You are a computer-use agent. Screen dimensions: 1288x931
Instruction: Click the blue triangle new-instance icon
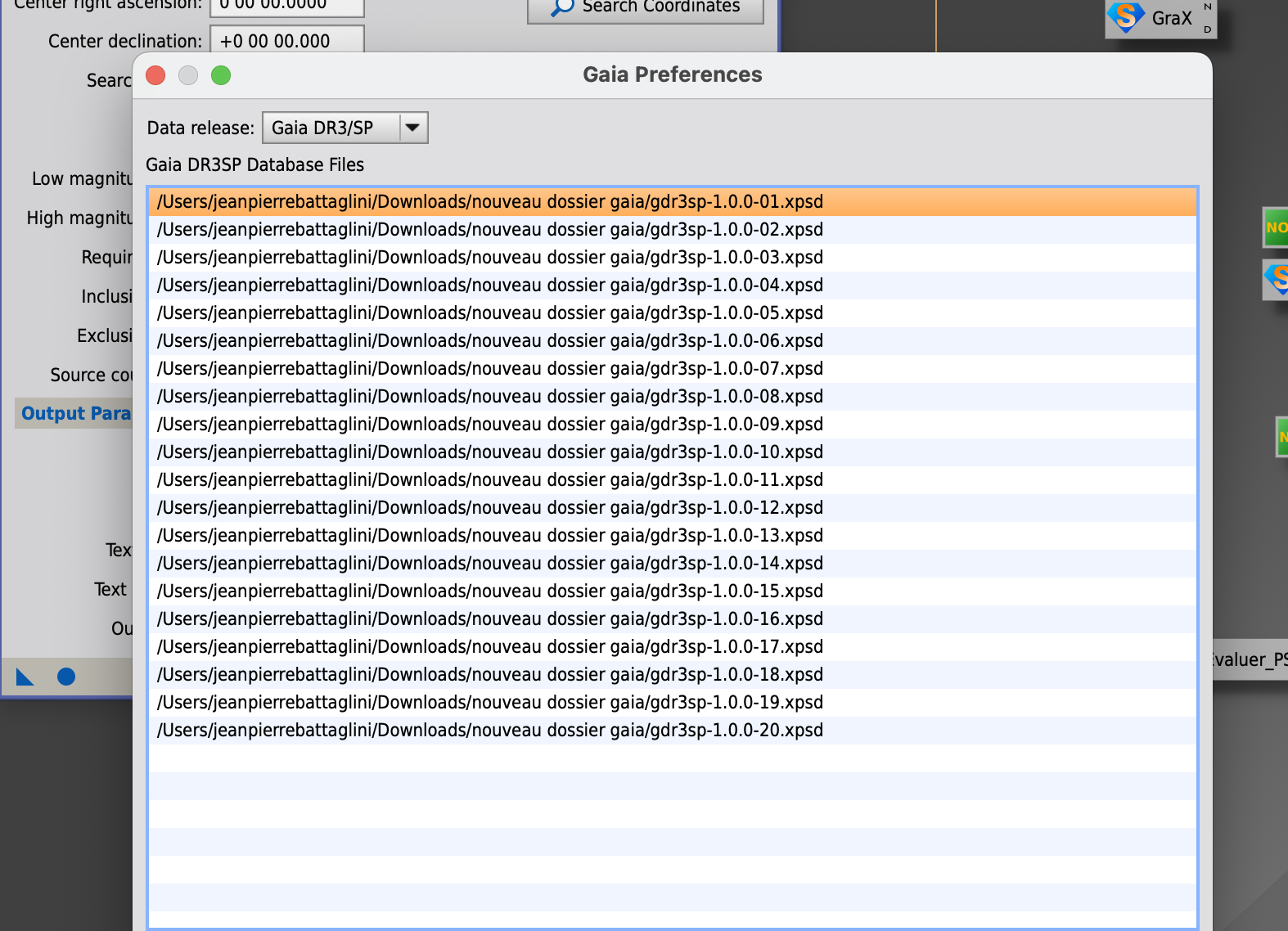[x=25, y=677]
